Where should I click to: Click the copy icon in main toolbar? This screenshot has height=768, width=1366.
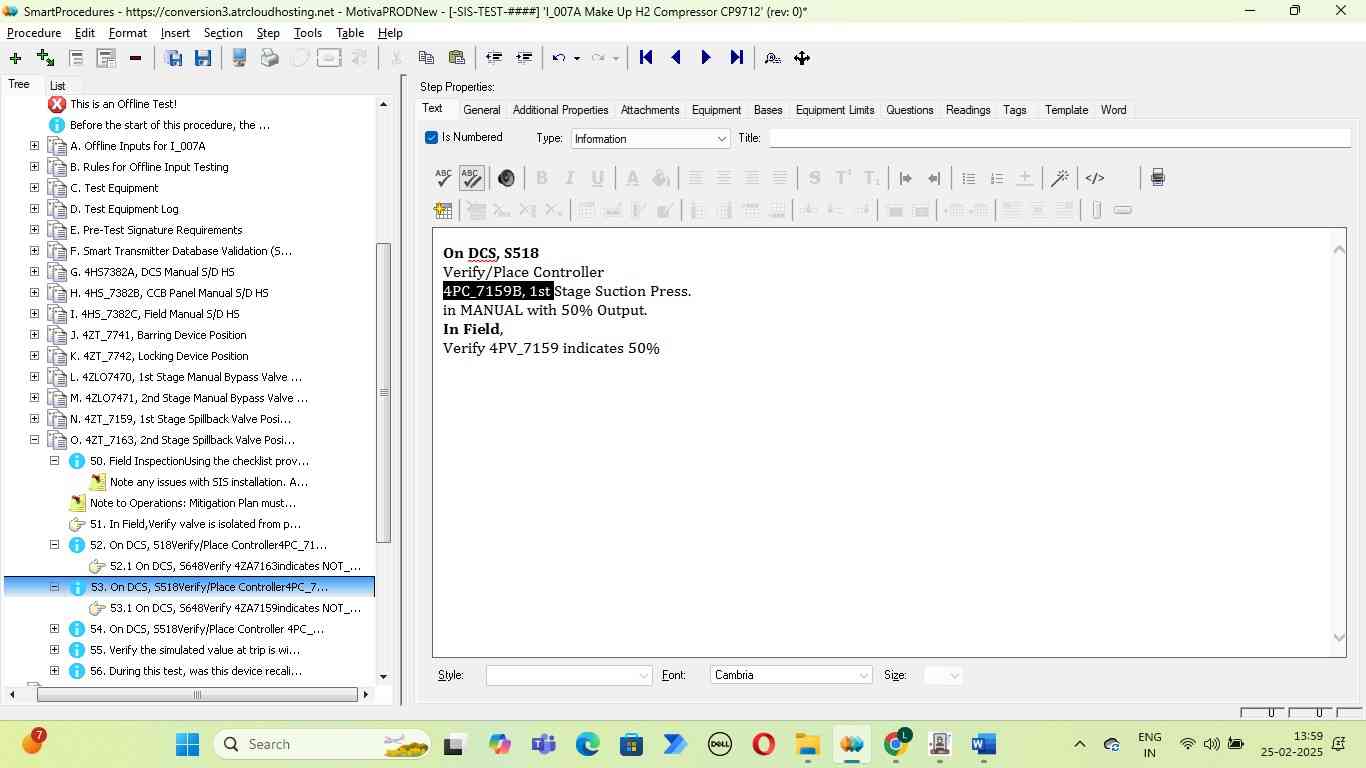(x=426, y=58)
